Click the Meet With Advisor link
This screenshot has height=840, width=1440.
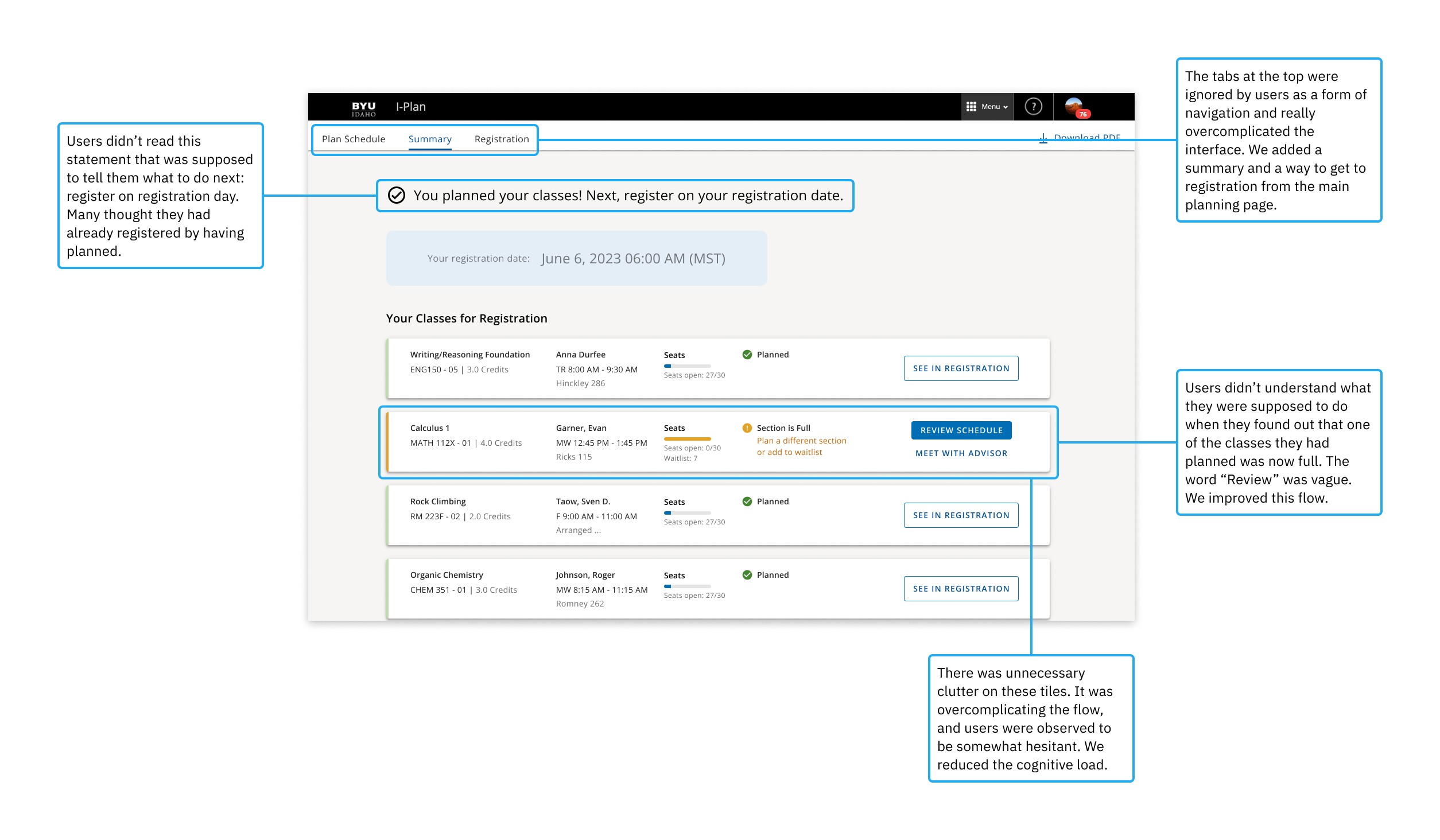[x=961, y=453]
